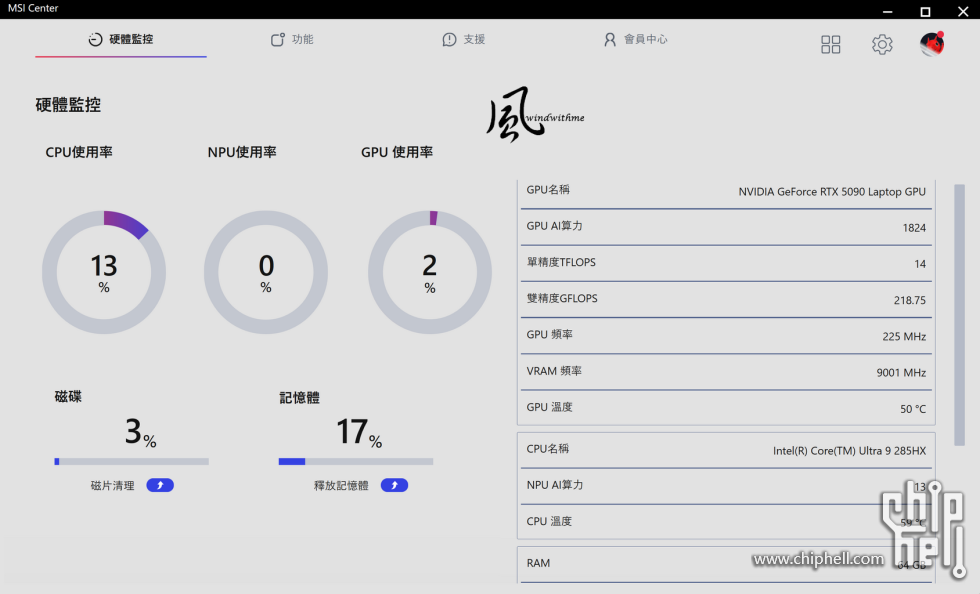
Task: Click the hardware info panel scrollbar
Action: pyautogui.click(x=959, y=315)
